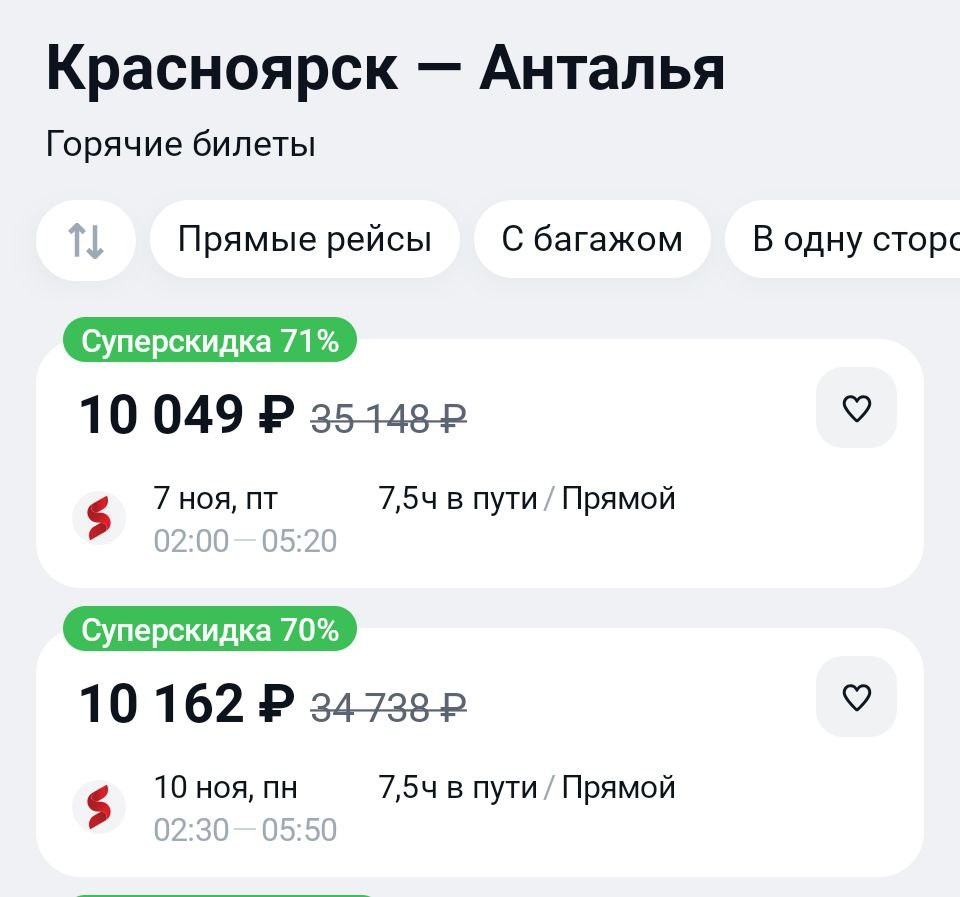Open the ticket priced 10 162 ₽
This screenshot has width=960, height=897.
(186, 704)
